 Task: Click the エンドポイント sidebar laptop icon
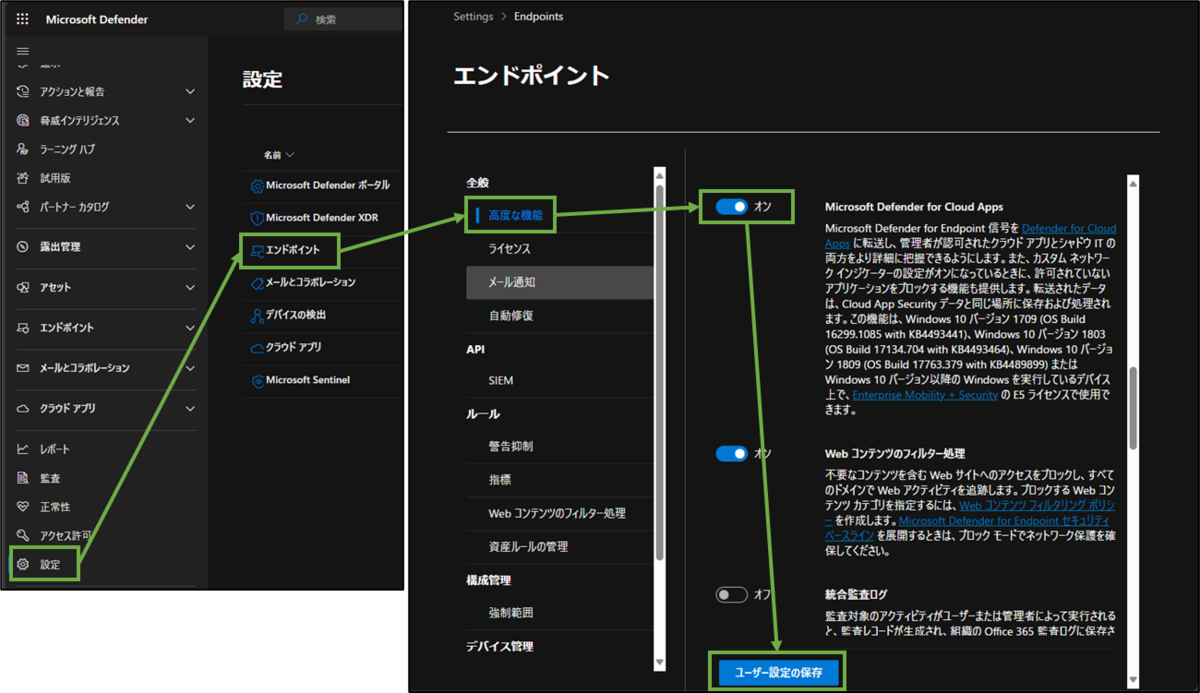23,328
